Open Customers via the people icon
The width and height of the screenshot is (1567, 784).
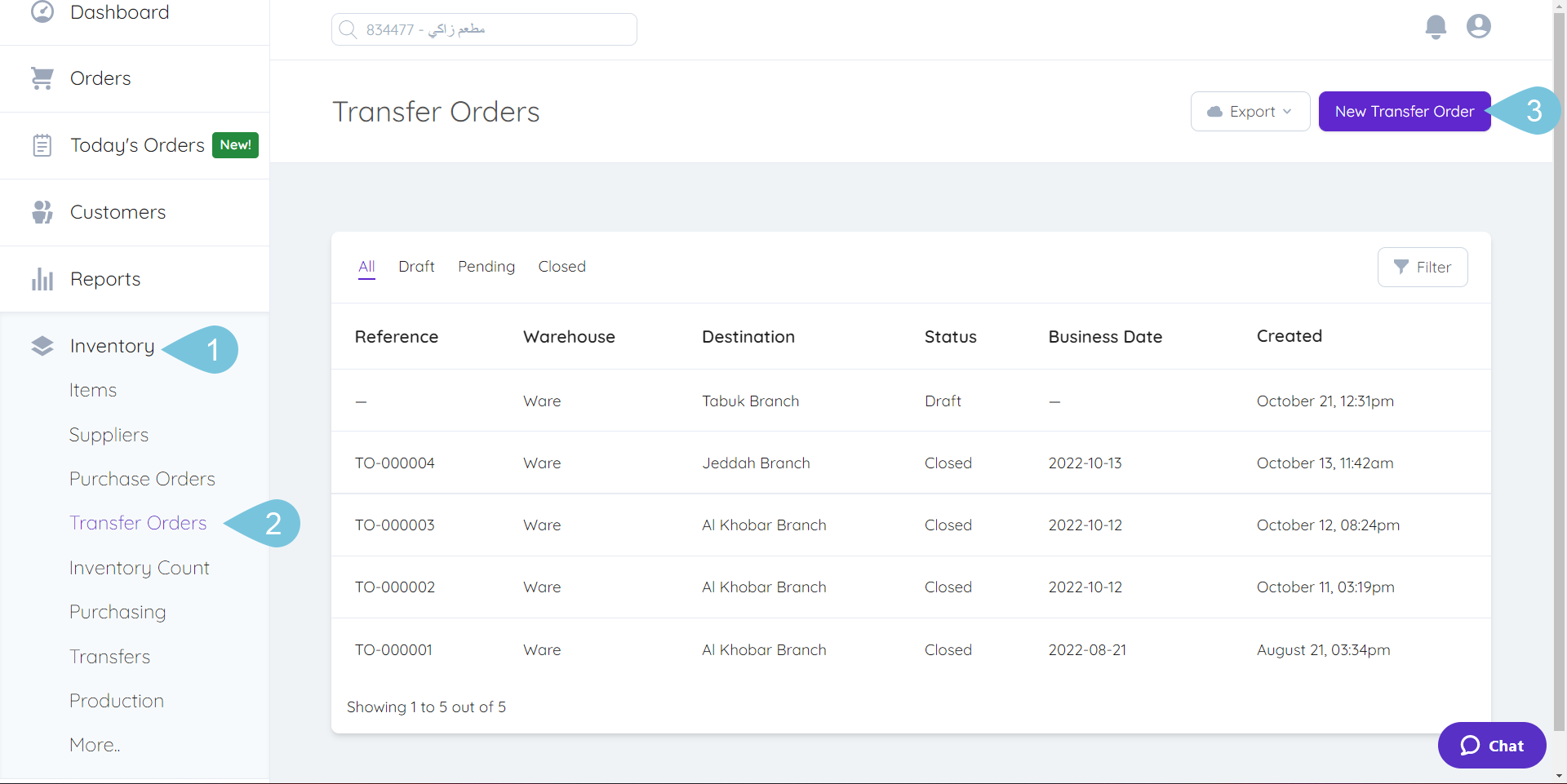point(42,211)
